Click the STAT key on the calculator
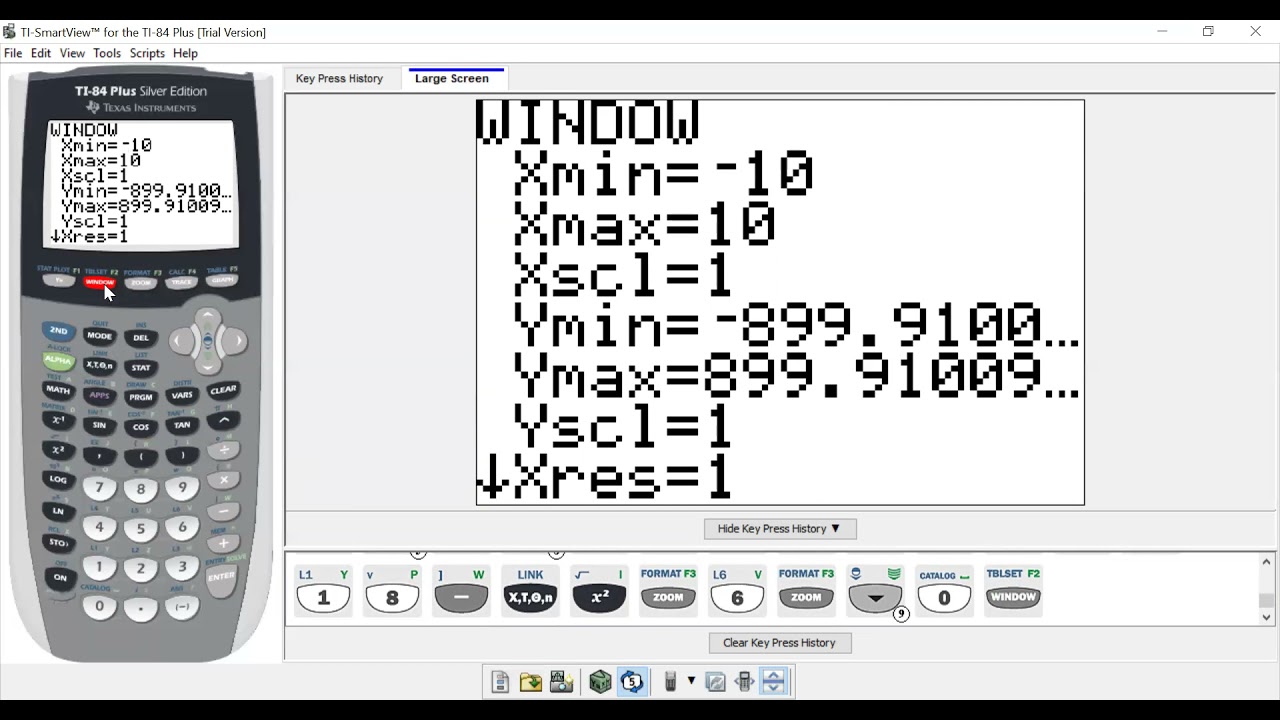Viewport: 1280px width, 720px height. pos(141,368)
